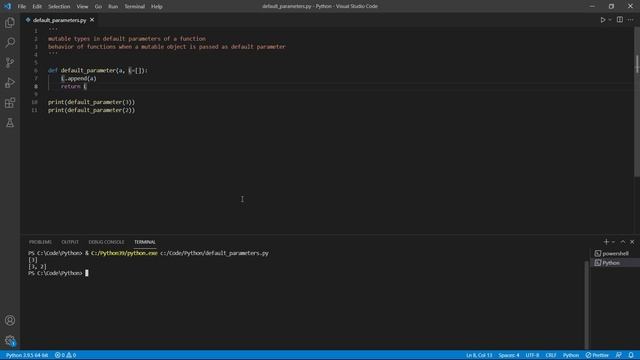This screenshot has width=640, height=360.
Task: Open the Search view in activity bar
Action: (x=10, y=42)
